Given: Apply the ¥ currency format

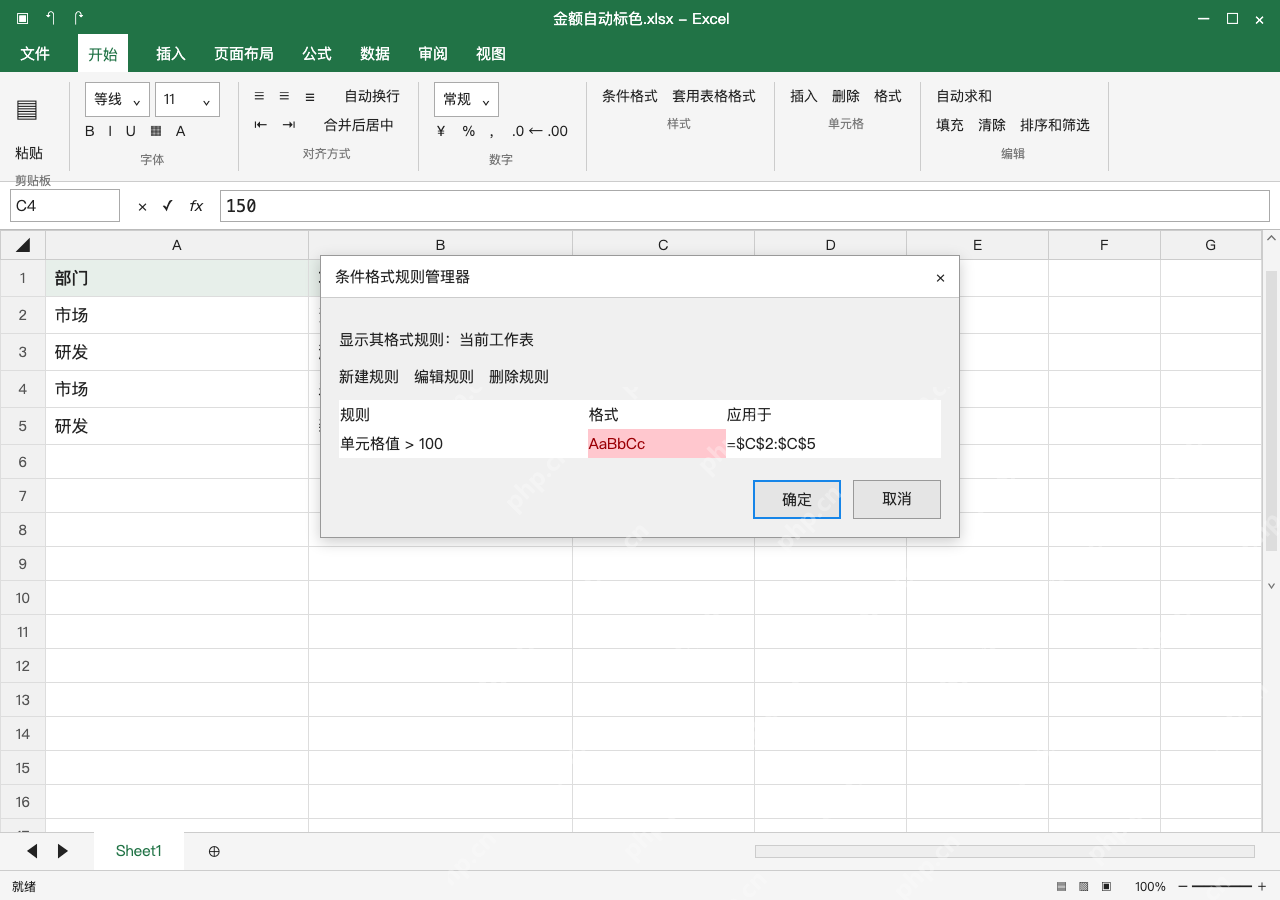Looking at the screenshot, I should point(441,131).
